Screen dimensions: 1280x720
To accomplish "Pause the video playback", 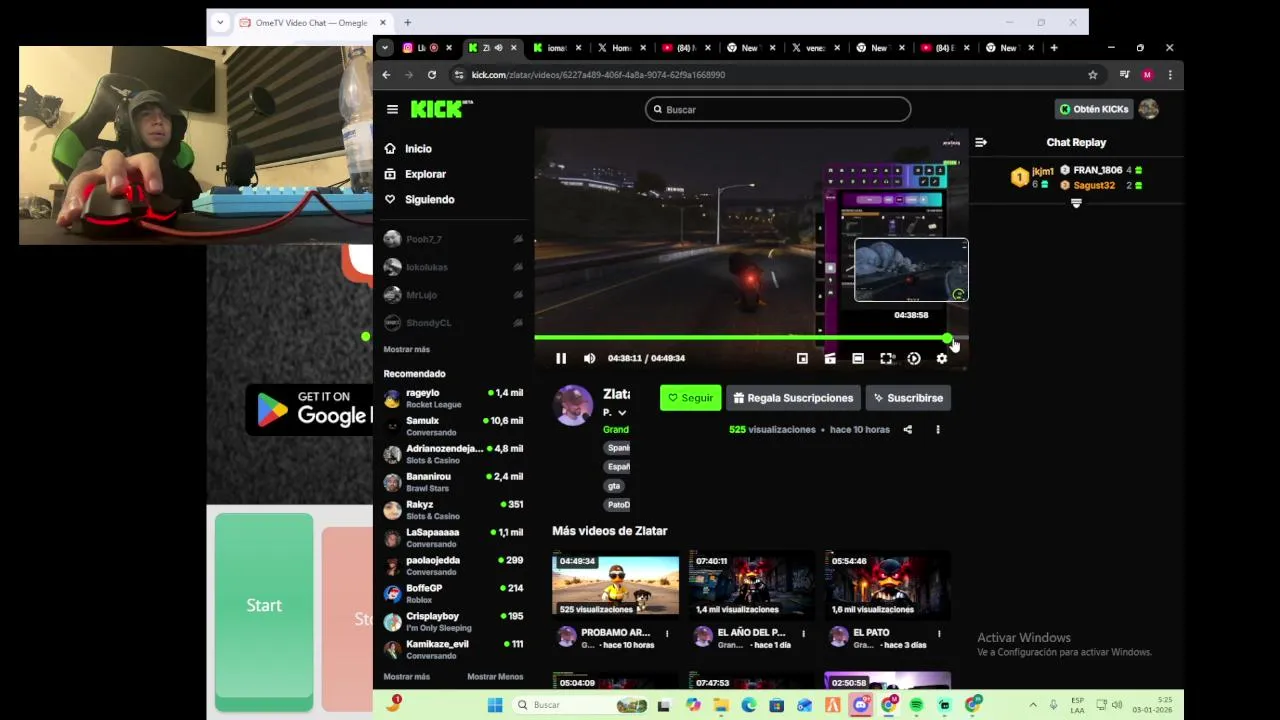I will click(561, 358).
